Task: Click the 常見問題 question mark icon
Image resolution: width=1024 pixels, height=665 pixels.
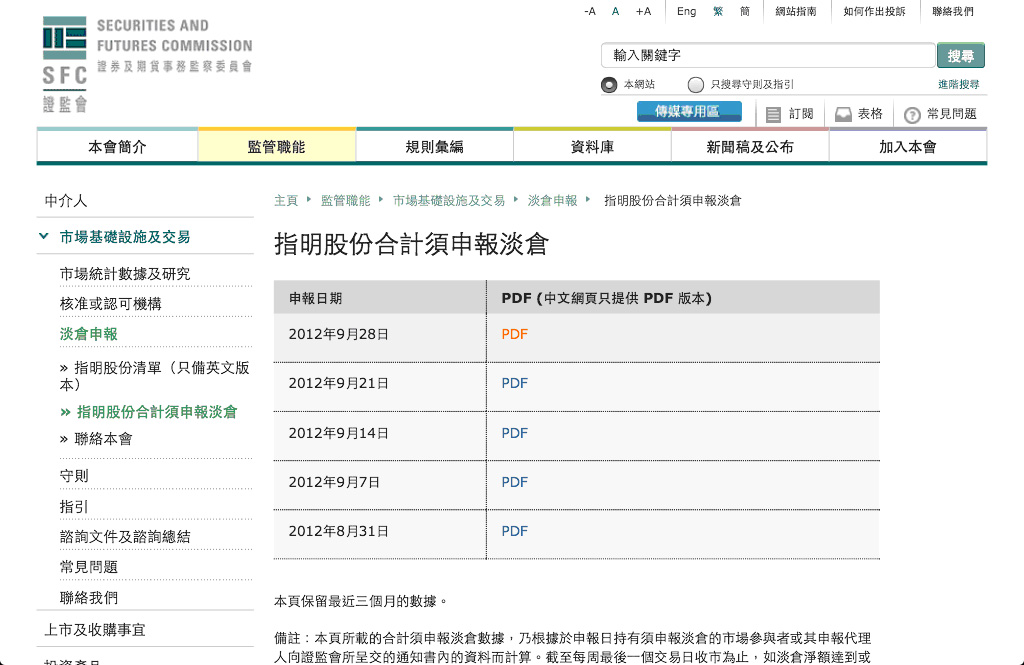Action: click(x=912, y=115)
